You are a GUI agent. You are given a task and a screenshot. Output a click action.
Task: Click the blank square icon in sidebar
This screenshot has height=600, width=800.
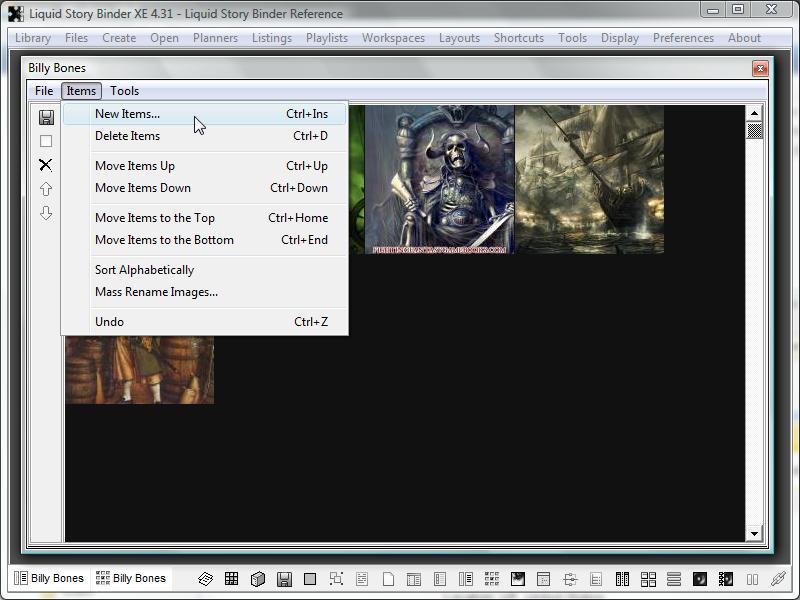tap(46, 141)
